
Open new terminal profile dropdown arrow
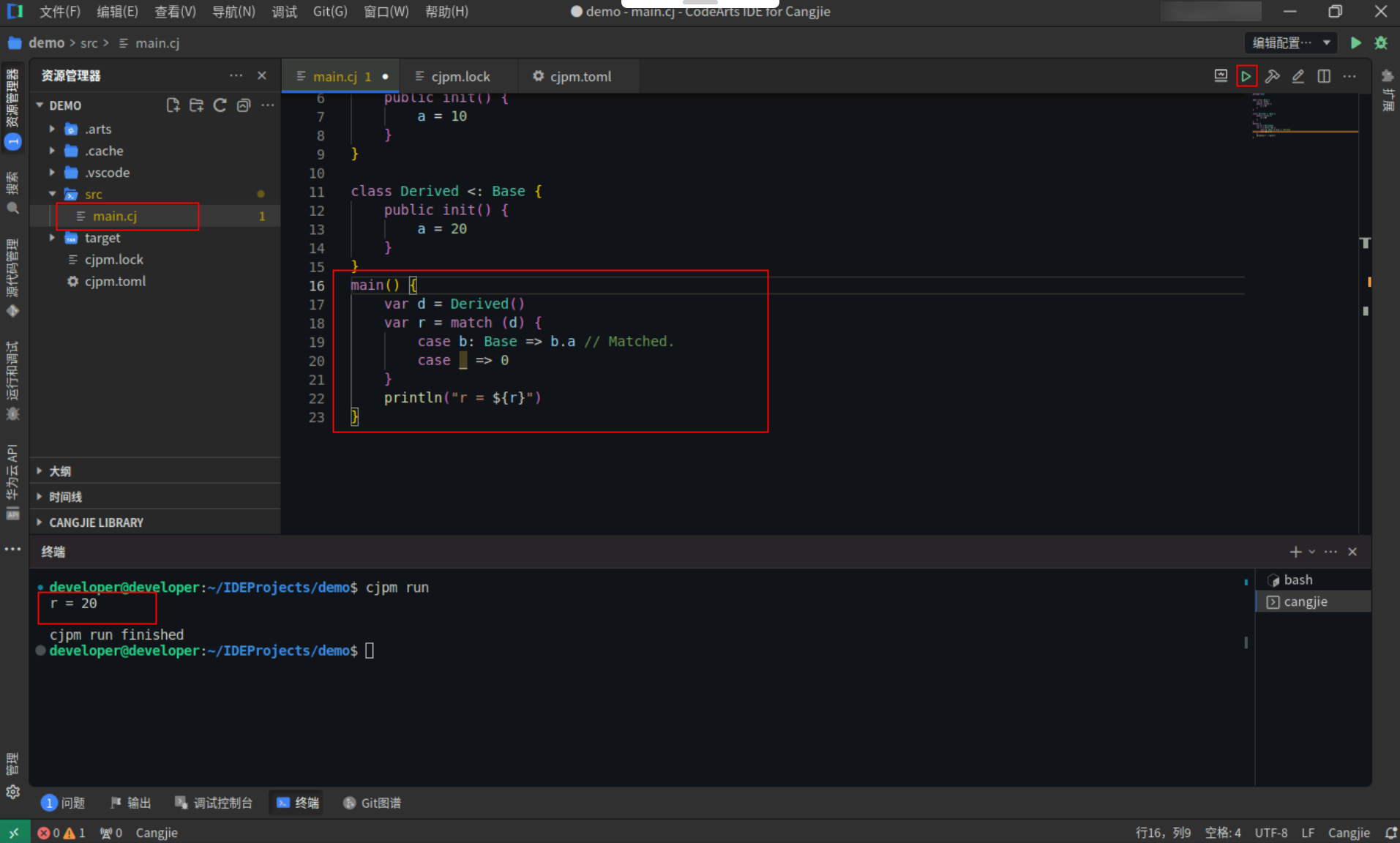1312,552
